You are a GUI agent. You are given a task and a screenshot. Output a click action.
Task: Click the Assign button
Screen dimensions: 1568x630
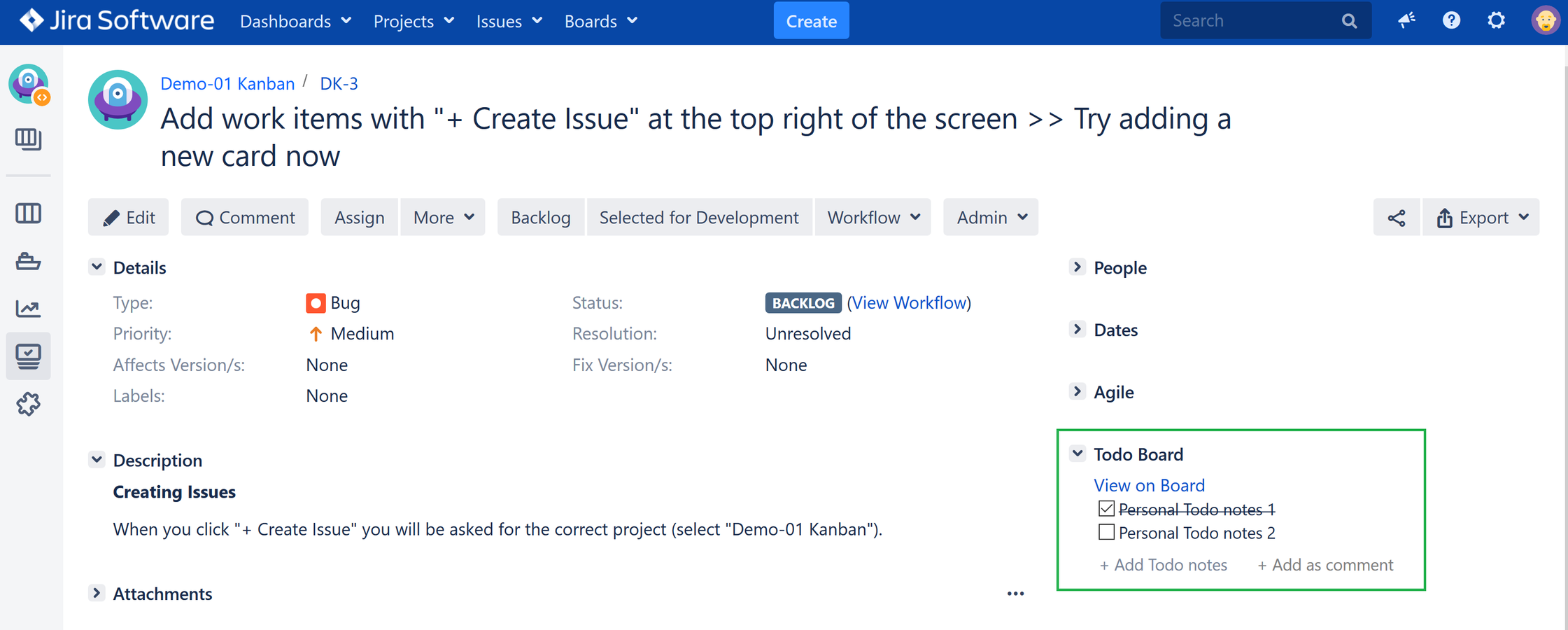[359, 218]
